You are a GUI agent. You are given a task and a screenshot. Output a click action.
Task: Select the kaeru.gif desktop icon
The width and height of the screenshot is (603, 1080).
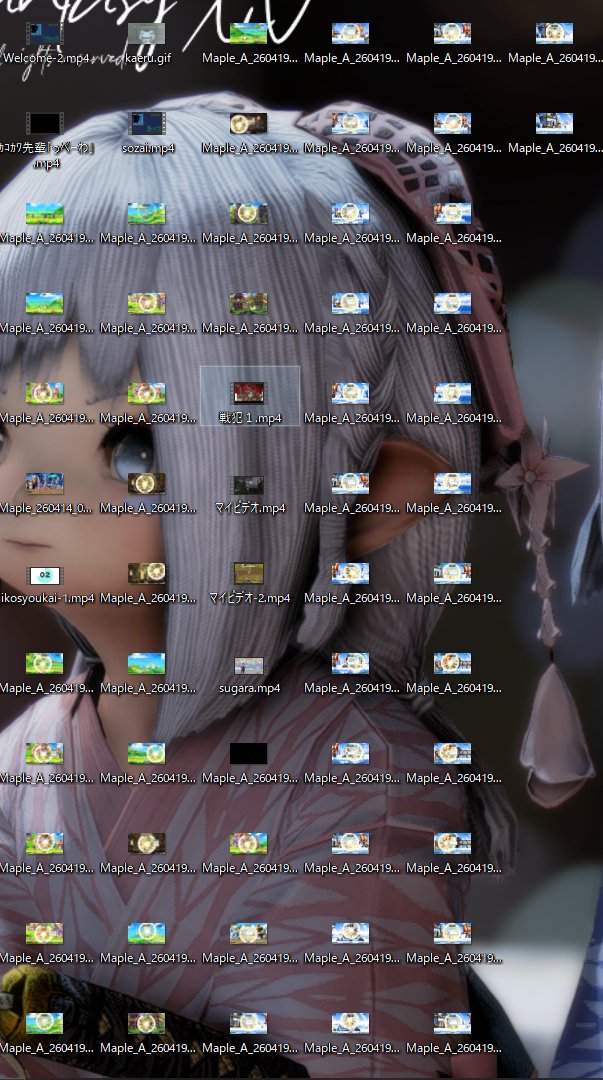point(147,44)
